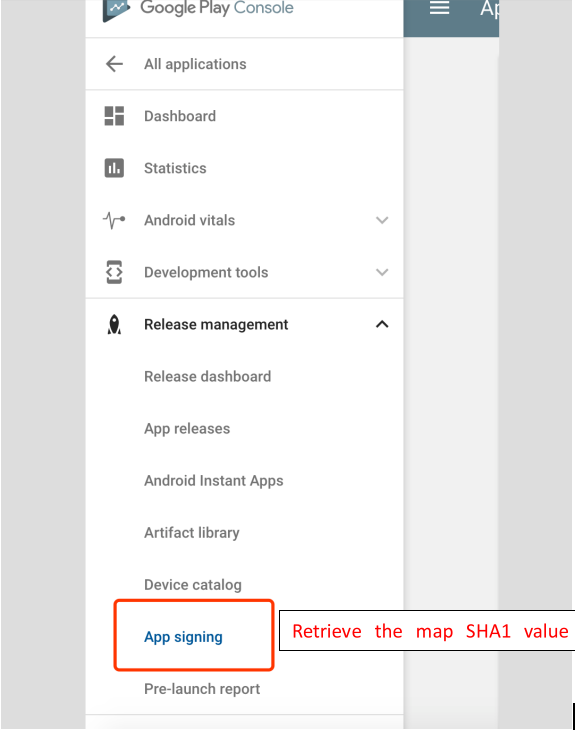Click the Statistics bar chart icon
Screen dimensions: 575x730
coord(114,168)
